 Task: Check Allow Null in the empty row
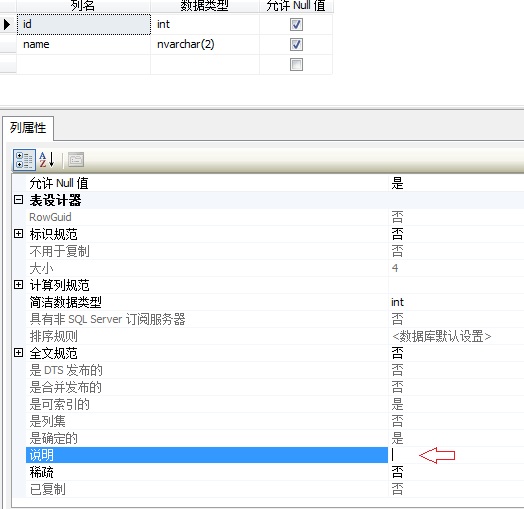tap(296, 65)
